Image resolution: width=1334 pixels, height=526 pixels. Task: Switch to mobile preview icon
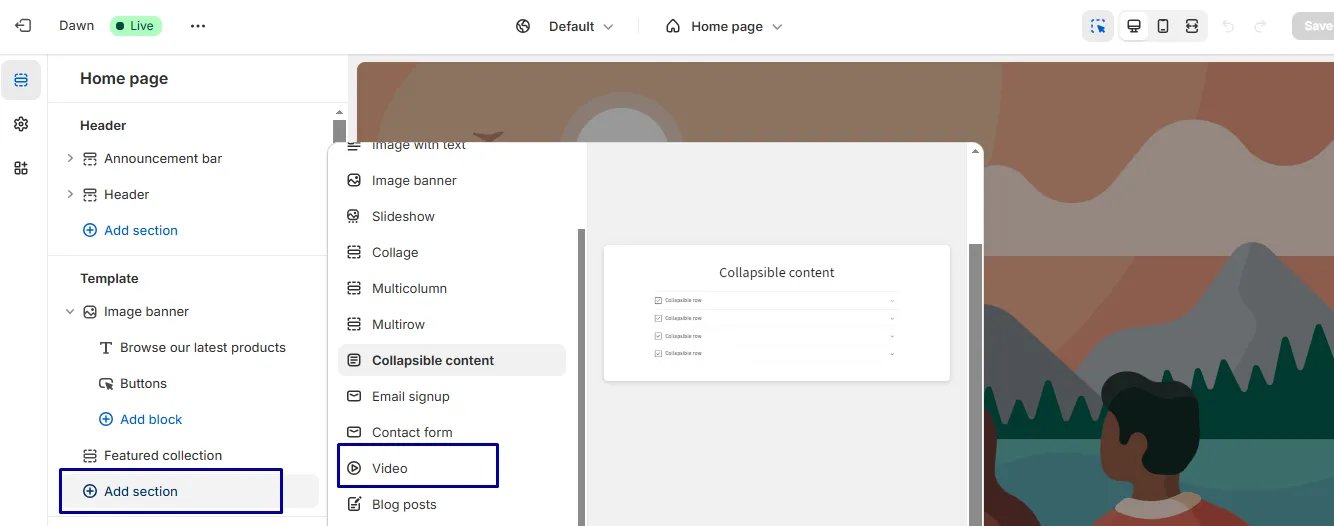[x=1163, y=26]
